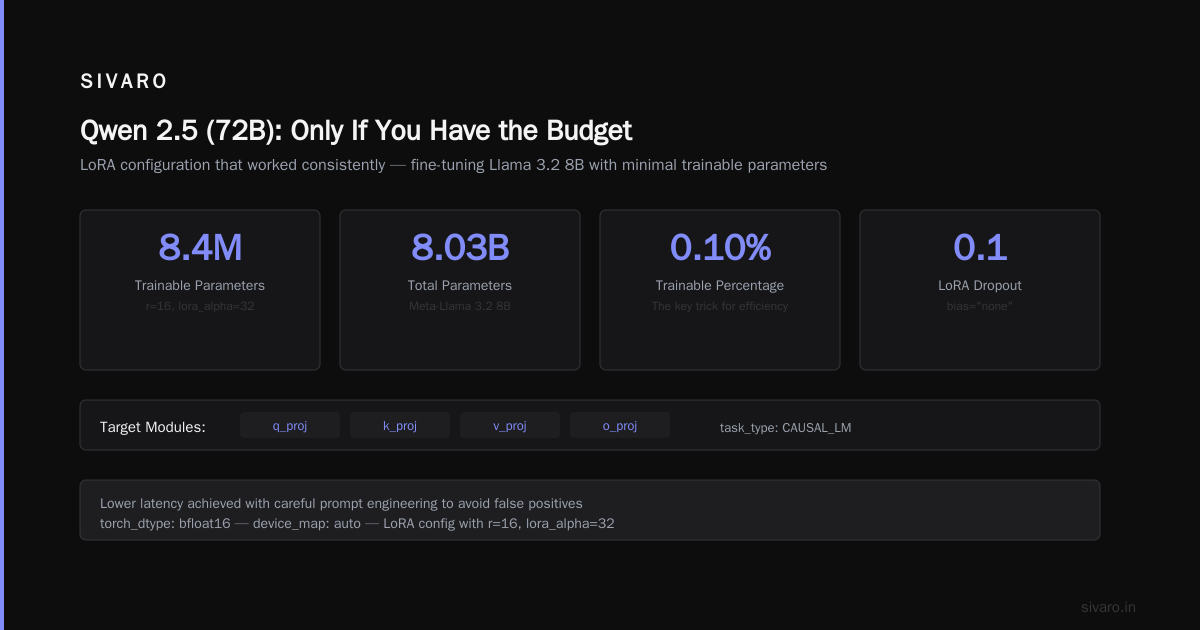Screen dimensions: 1200x630
Task: Click the SIVARO brand name
Action: [124, 82]
